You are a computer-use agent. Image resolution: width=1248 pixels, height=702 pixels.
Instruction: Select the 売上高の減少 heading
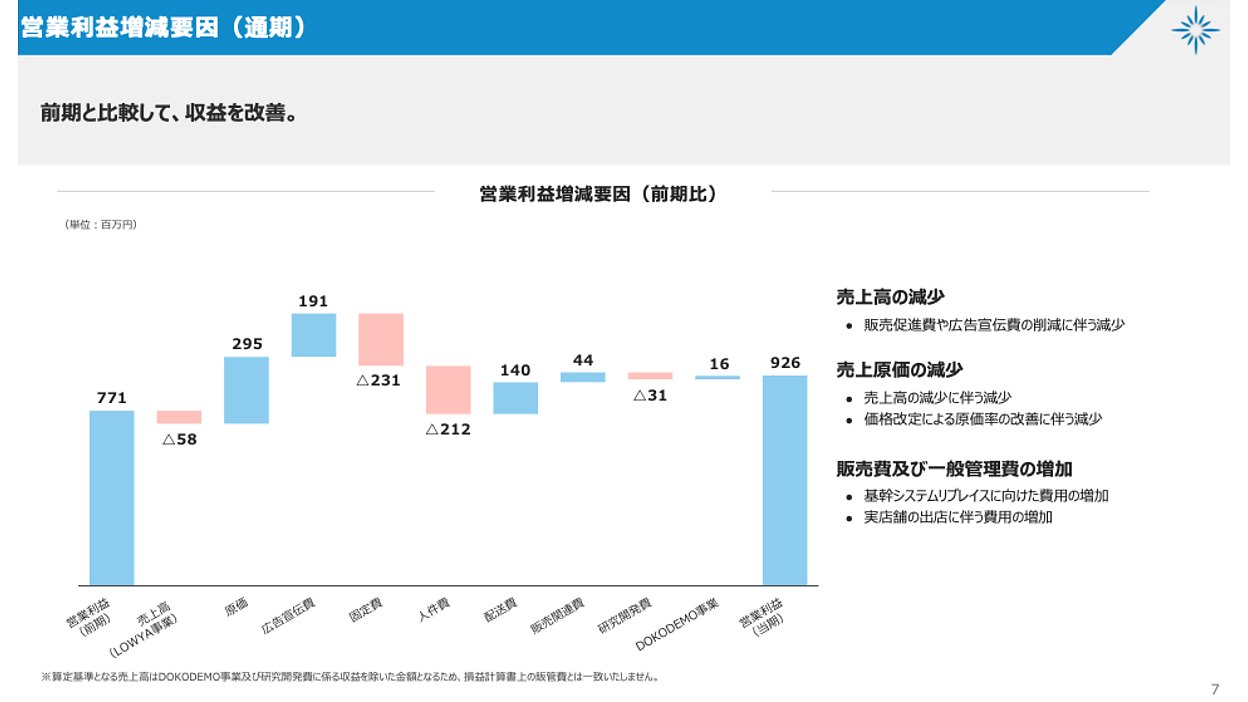[890, 297]
